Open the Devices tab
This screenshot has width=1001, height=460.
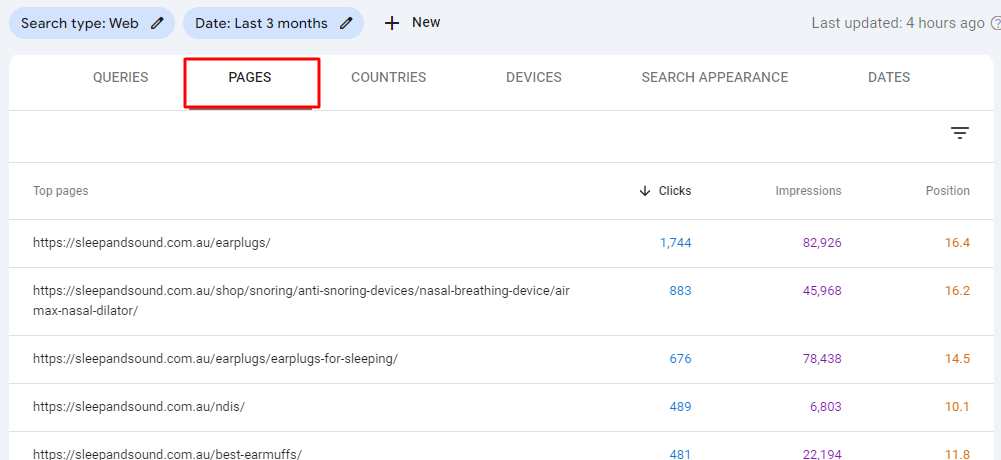pos(534,77)
